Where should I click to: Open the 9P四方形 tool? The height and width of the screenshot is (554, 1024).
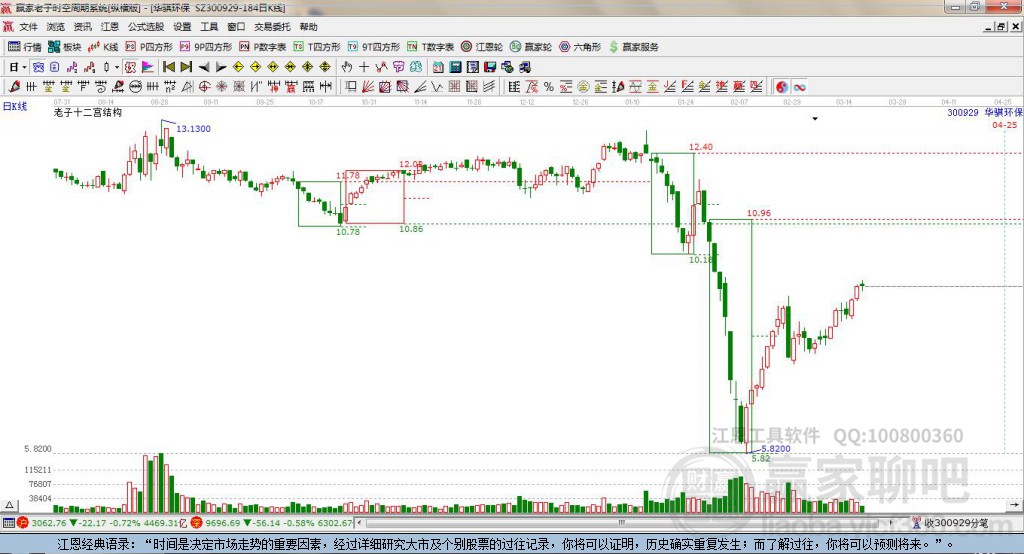[206, 47]
